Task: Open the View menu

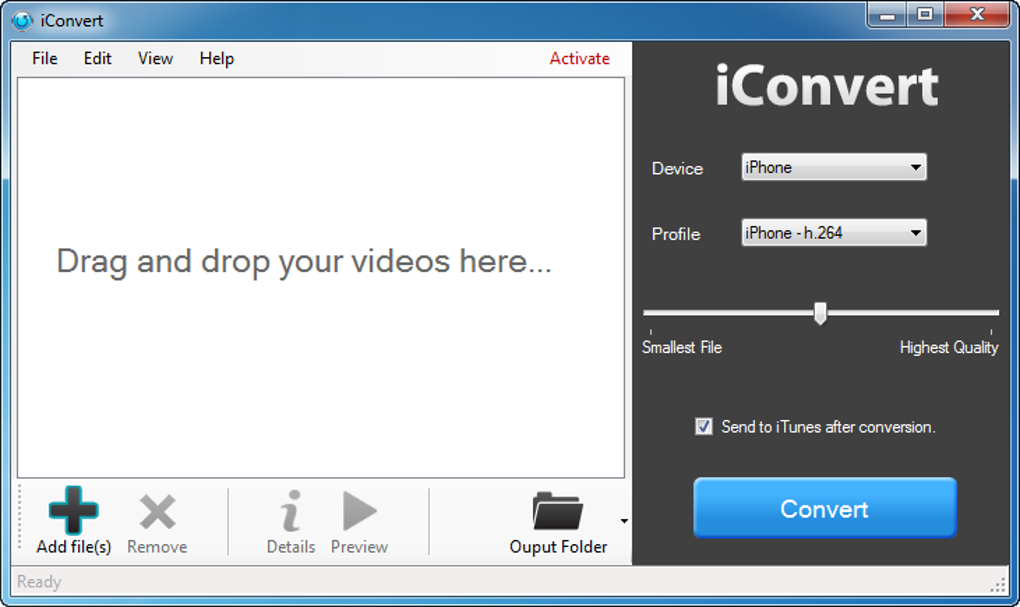Action: coord(155,59)
